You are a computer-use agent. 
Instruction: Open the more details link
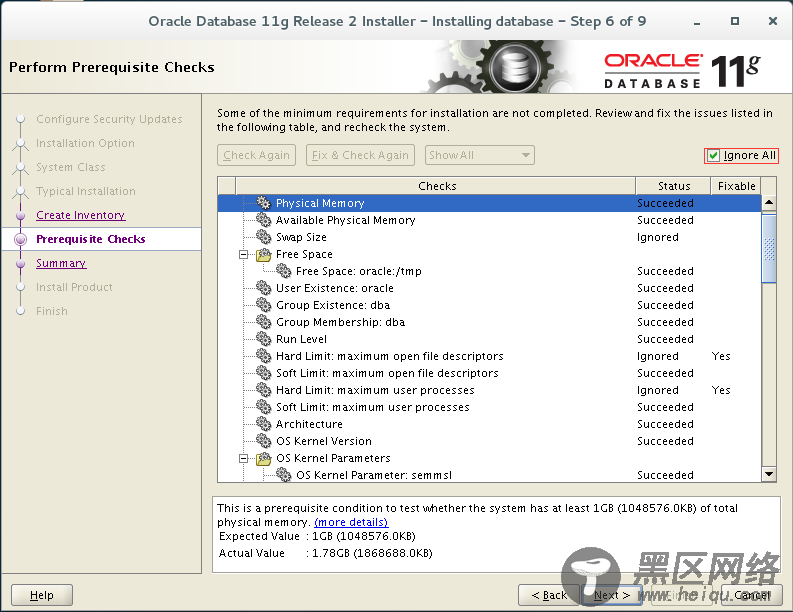click(351, 522)
